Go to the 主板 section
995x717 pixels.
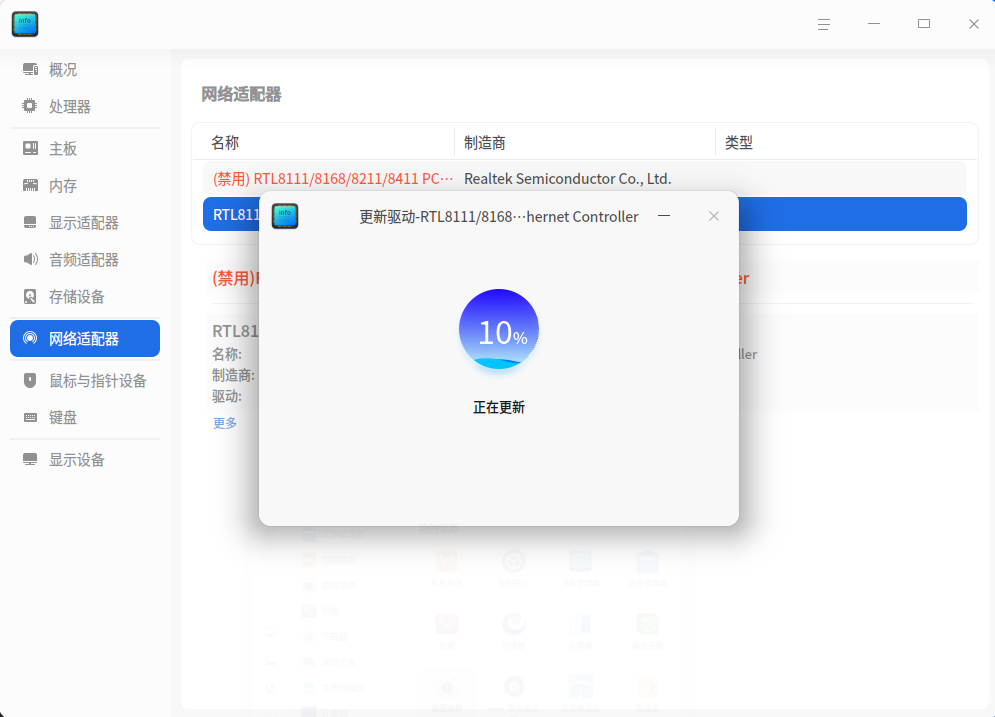[x=85, y=148]
